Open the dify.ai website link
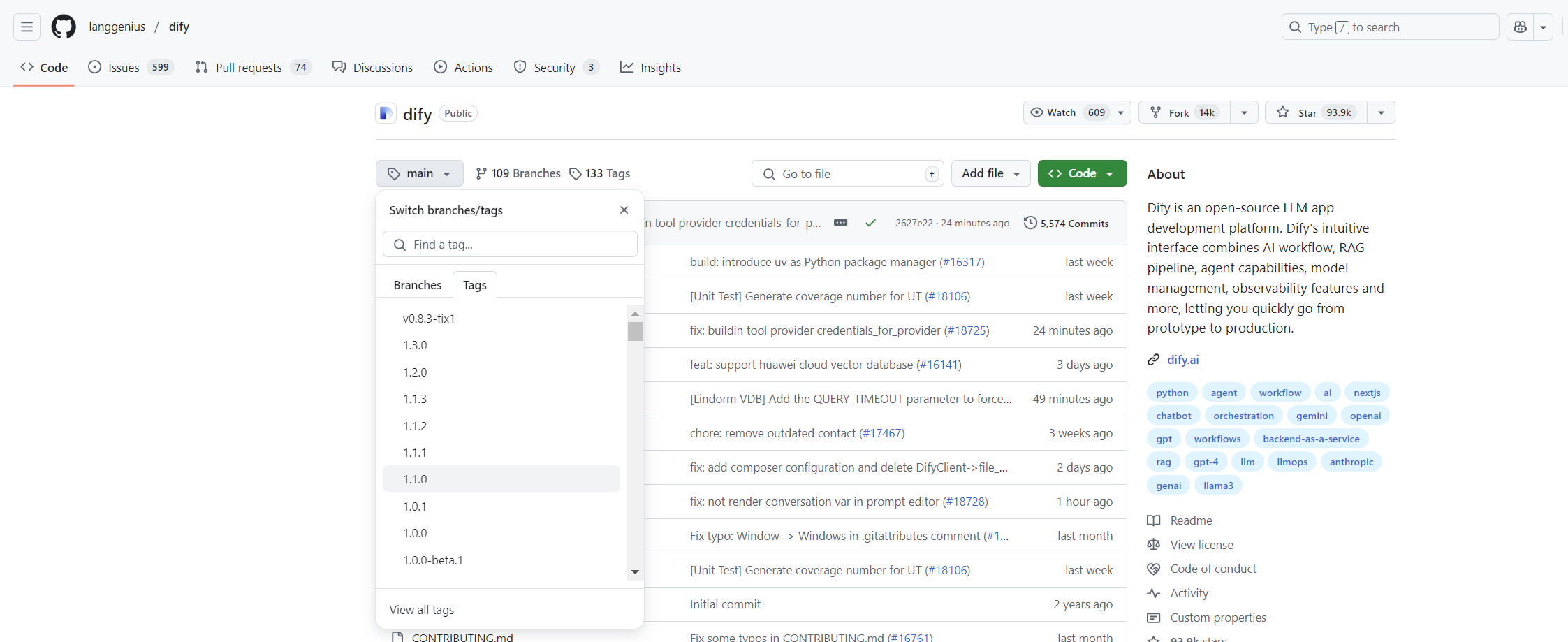1568x642 pixels. [1183, 360]
